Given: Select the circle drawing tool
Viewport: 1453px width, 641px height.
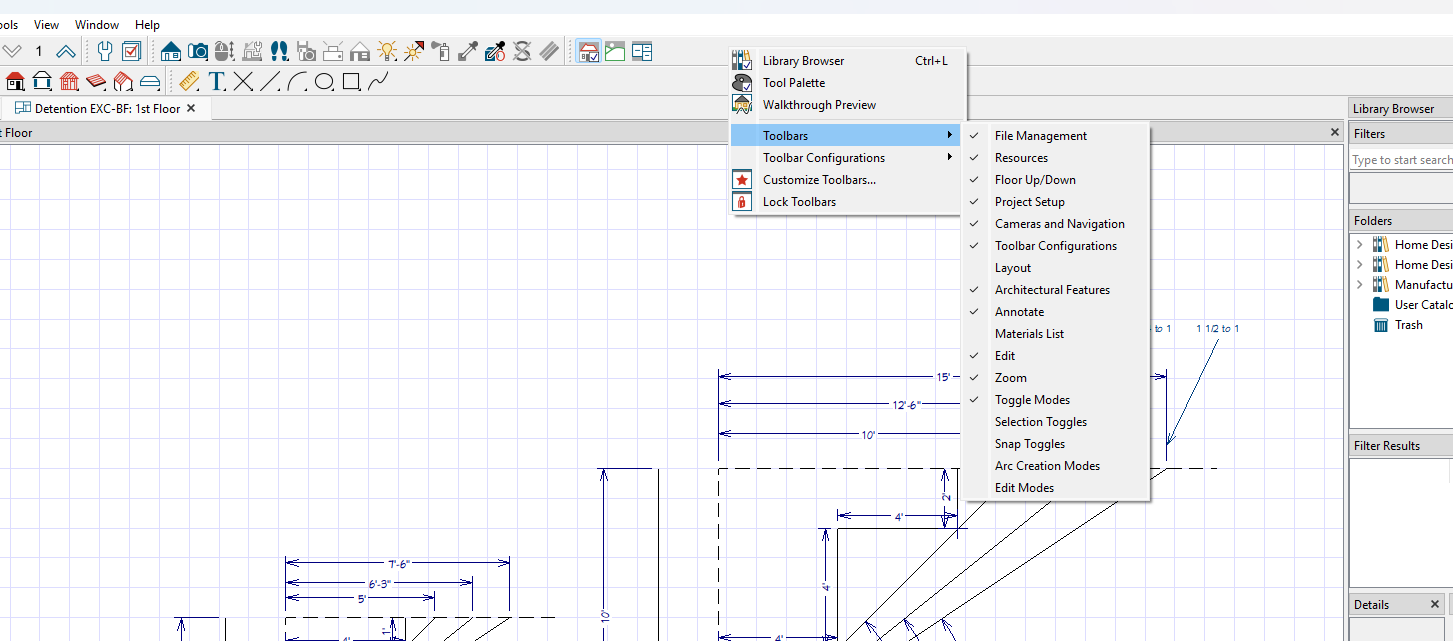Looking at the screenshot, I should [324, 82].
